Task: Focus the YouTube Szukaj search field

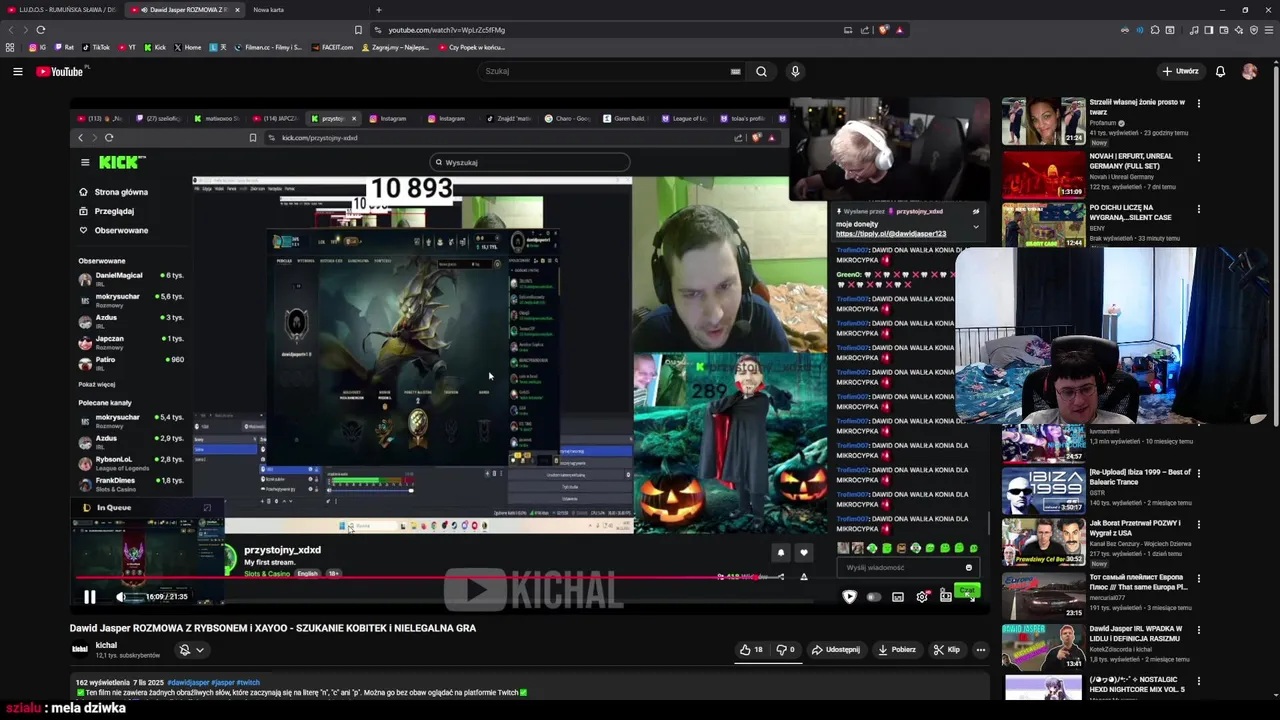Action: tap(605, 71)
